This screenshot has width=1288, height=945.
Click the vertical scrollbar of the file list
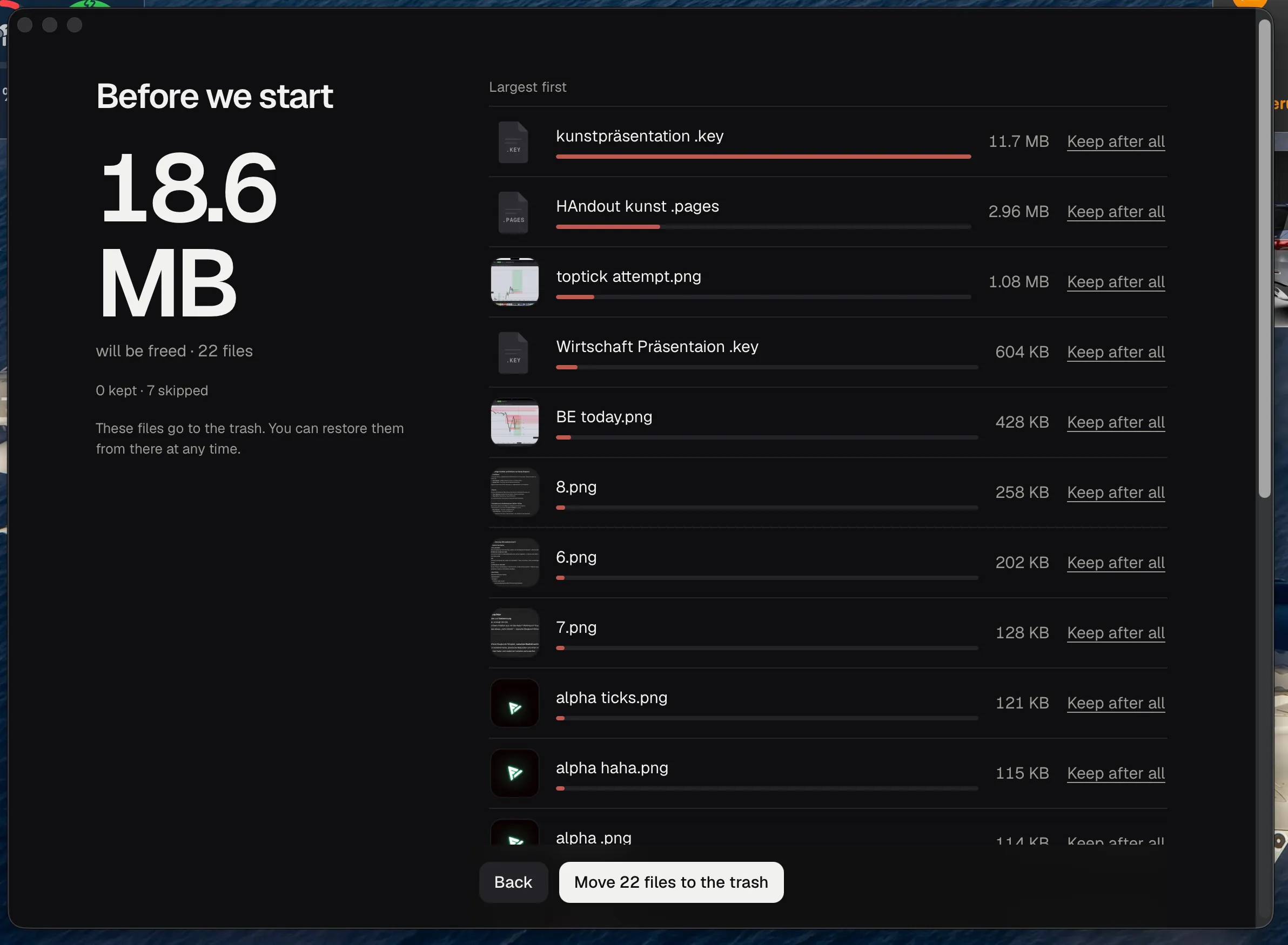point(1265,259)
